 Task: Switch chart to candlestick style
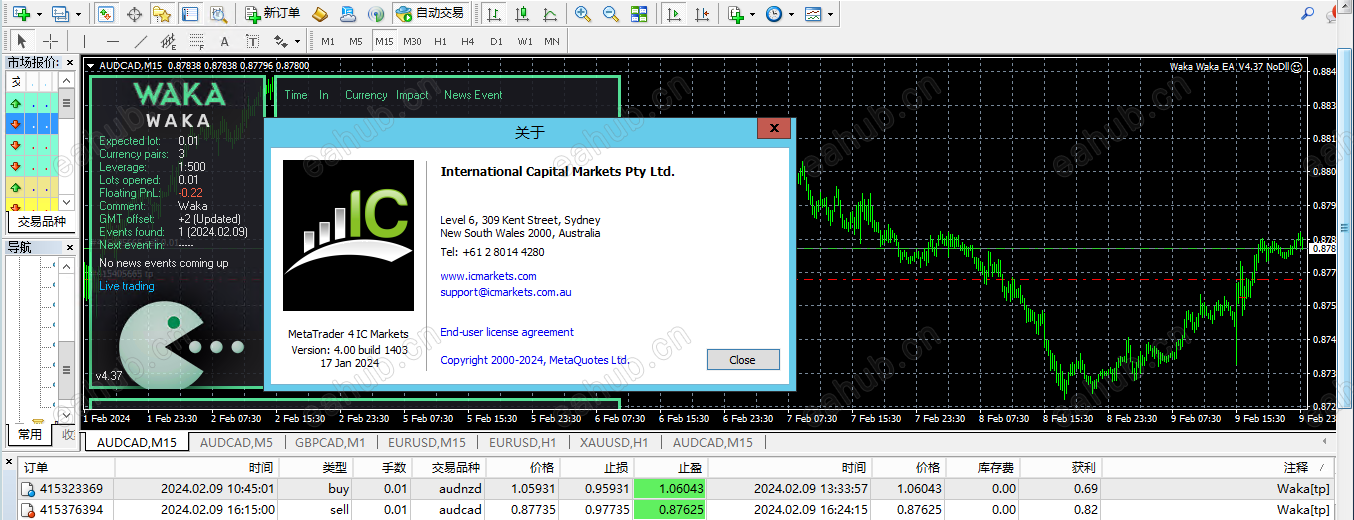(521, 14)
